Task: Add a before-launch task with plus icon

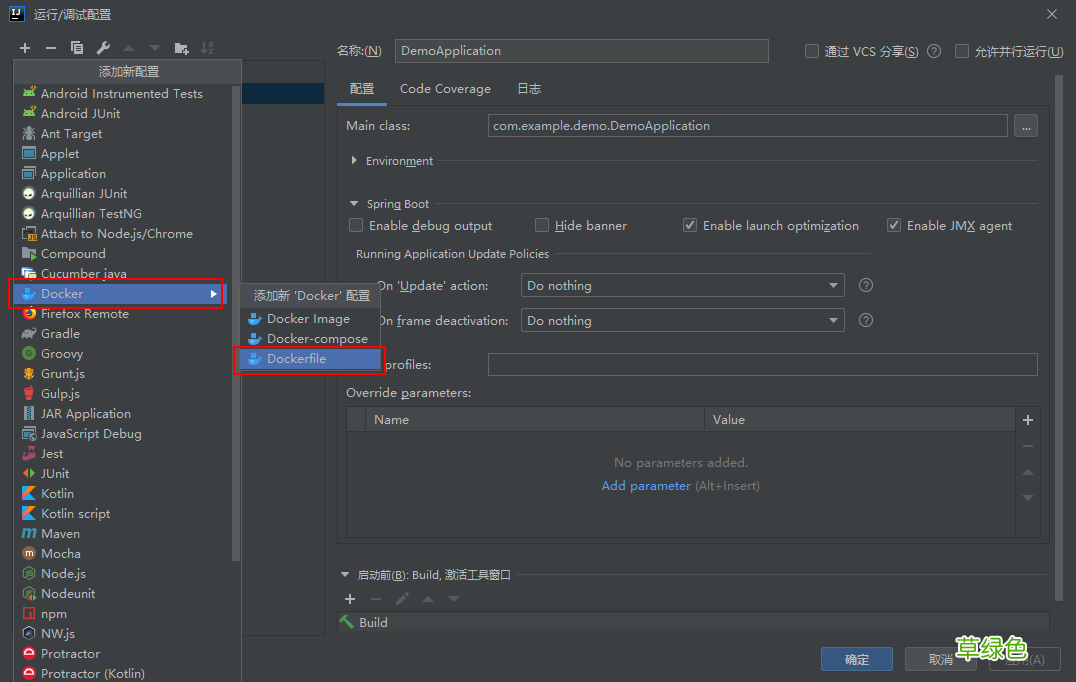Action: click(x=350, y=599)
